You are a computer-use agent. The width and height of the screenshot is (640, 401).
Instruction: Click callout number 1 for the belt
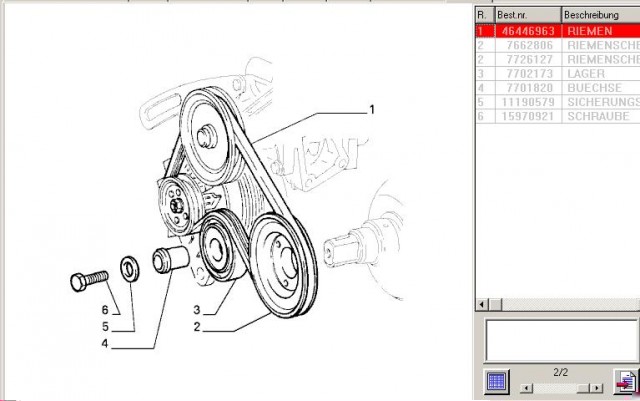click(371, 109)
